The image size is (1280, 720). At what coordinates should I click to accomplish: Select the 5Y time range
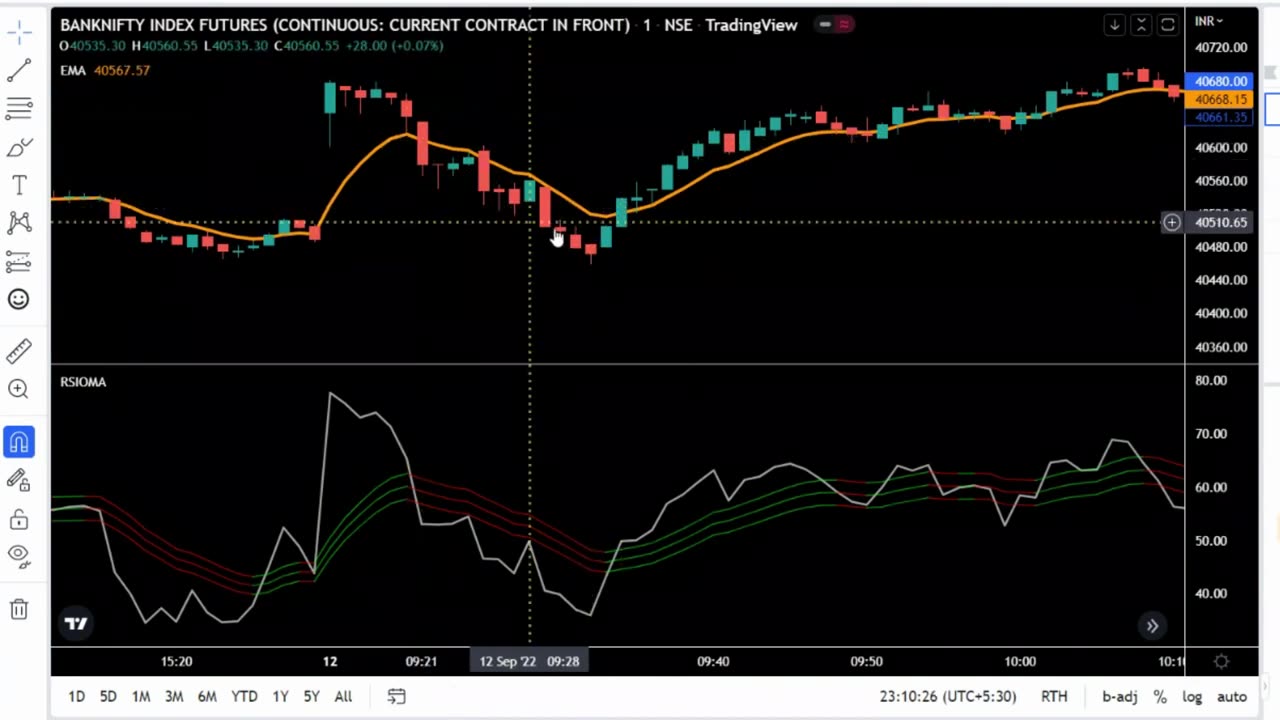311,696
